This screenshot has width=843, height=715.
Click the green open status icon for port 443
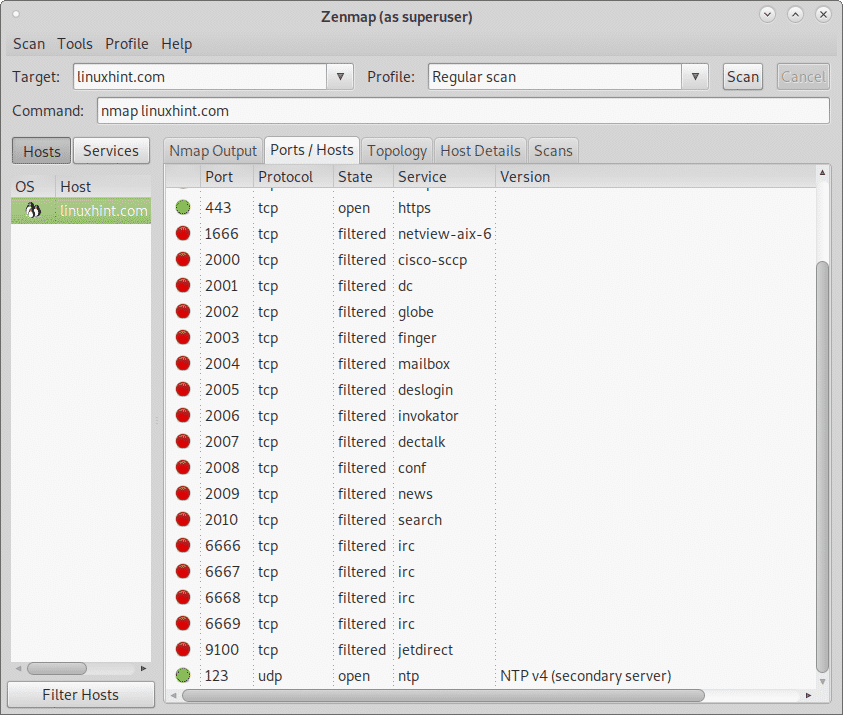point(183,208)
